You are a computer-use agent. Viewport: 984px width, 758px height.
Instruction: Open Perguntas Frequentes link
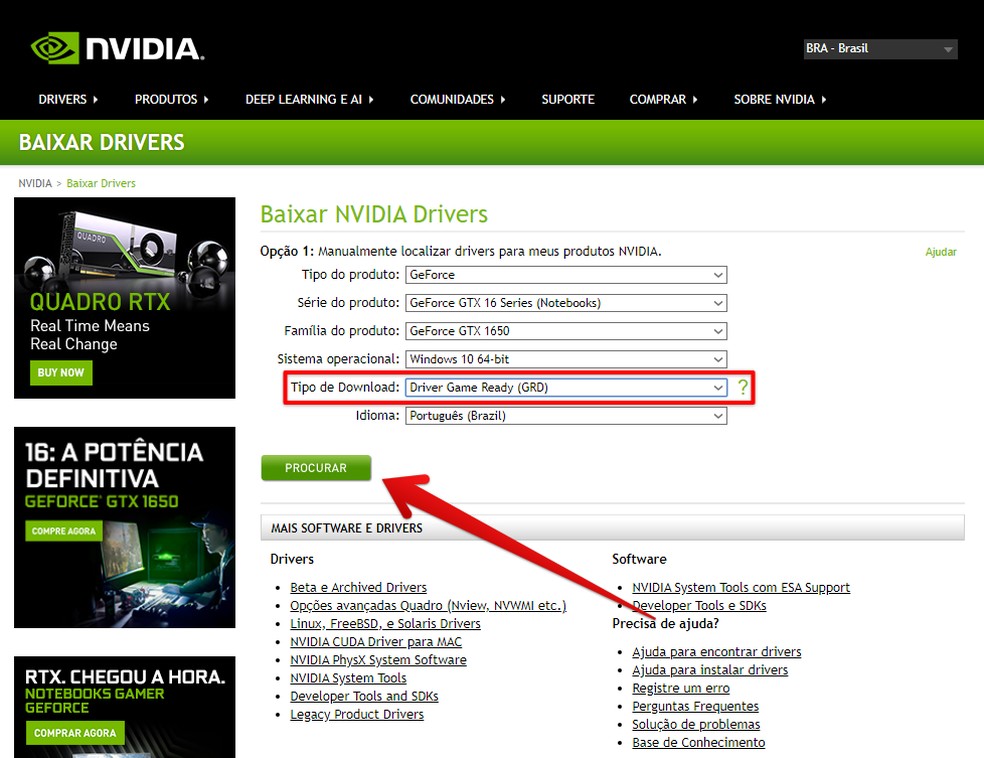695,707
